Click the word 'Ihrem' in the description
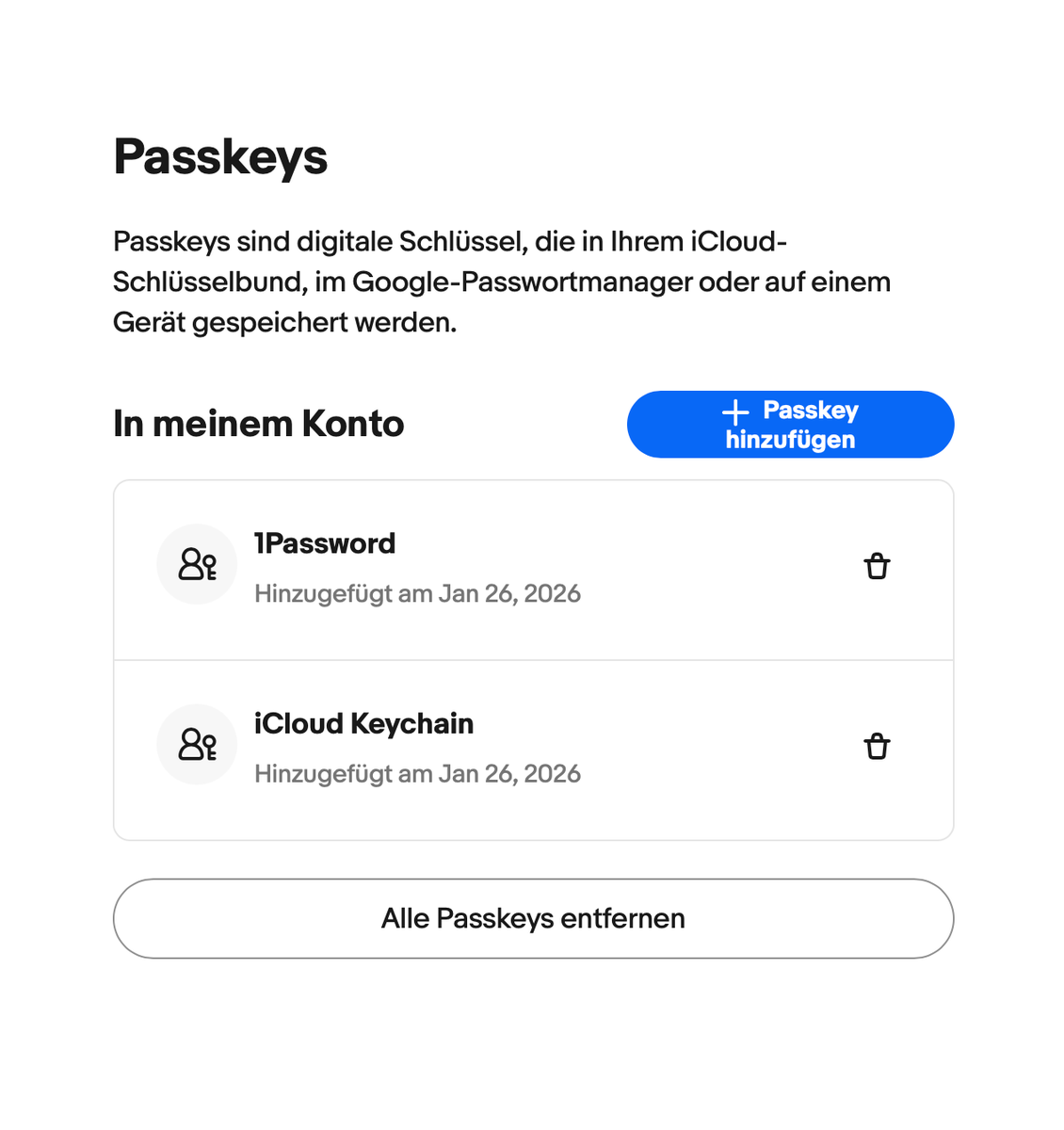Viewport: 1064px width, 1130px height. 648,241
